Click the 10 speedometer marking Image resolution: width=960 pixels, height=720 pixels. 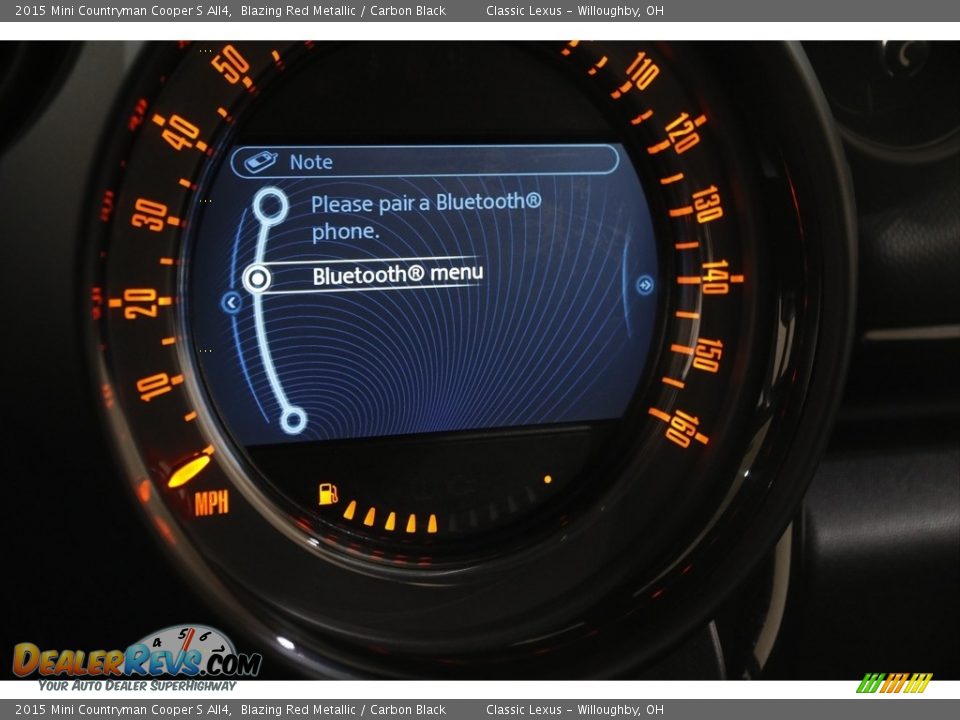click(153, 387)
